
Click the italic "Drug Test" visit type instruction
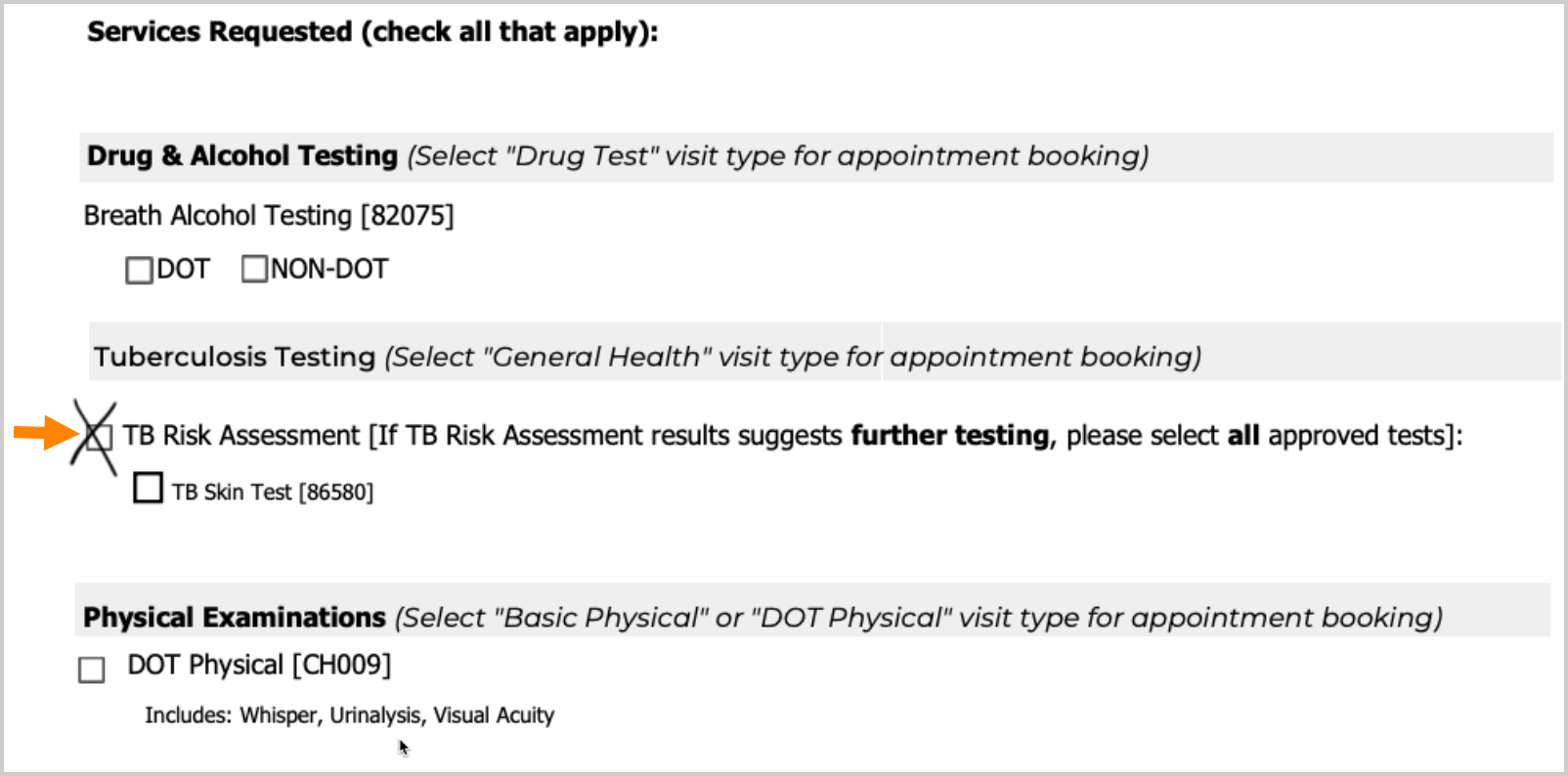coord(777,156)
